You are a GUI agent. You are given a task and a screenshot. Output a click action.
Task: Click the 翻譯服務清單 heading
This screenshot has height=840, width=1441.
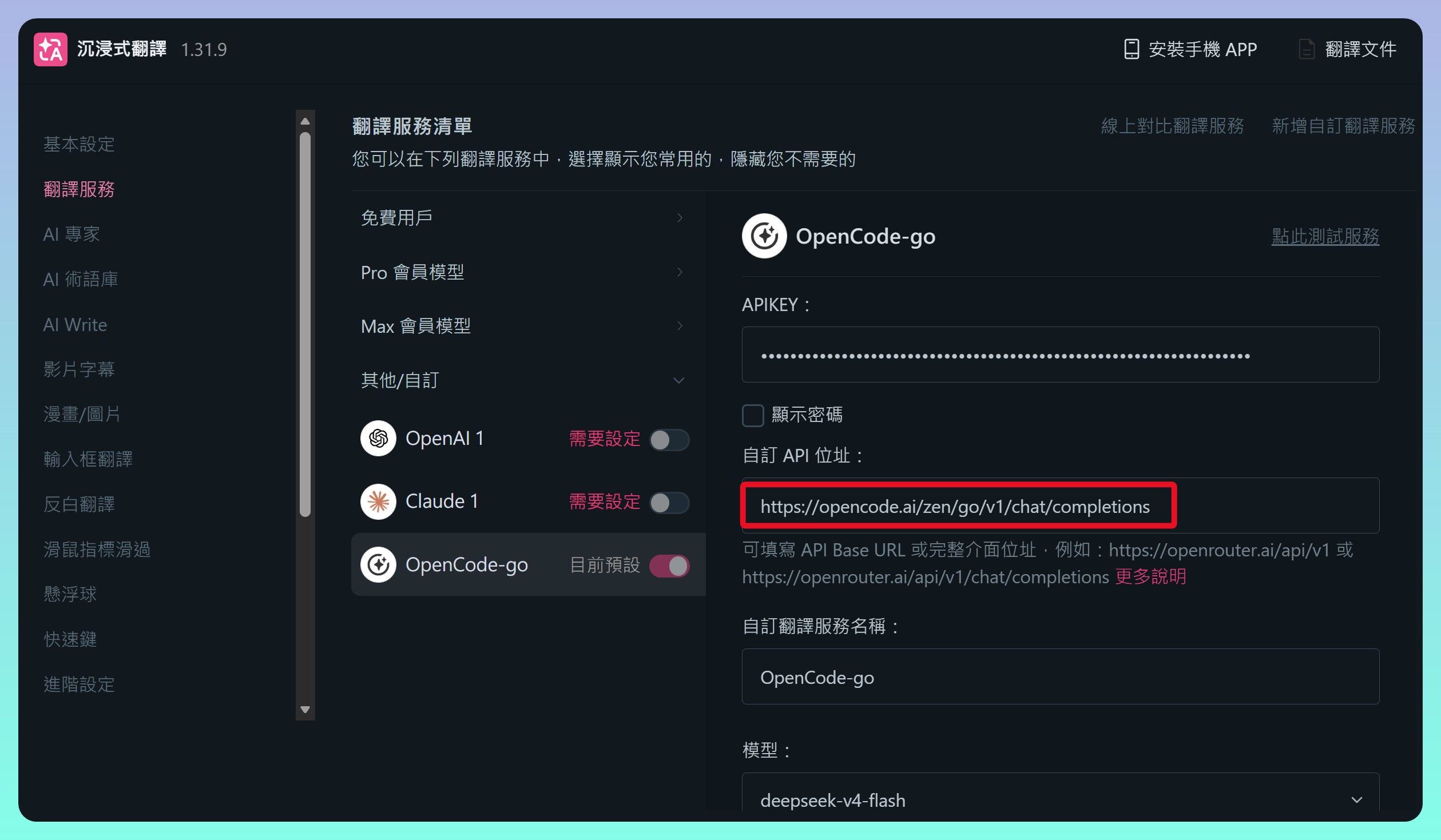pyautogui.click(x=412, y=126)
